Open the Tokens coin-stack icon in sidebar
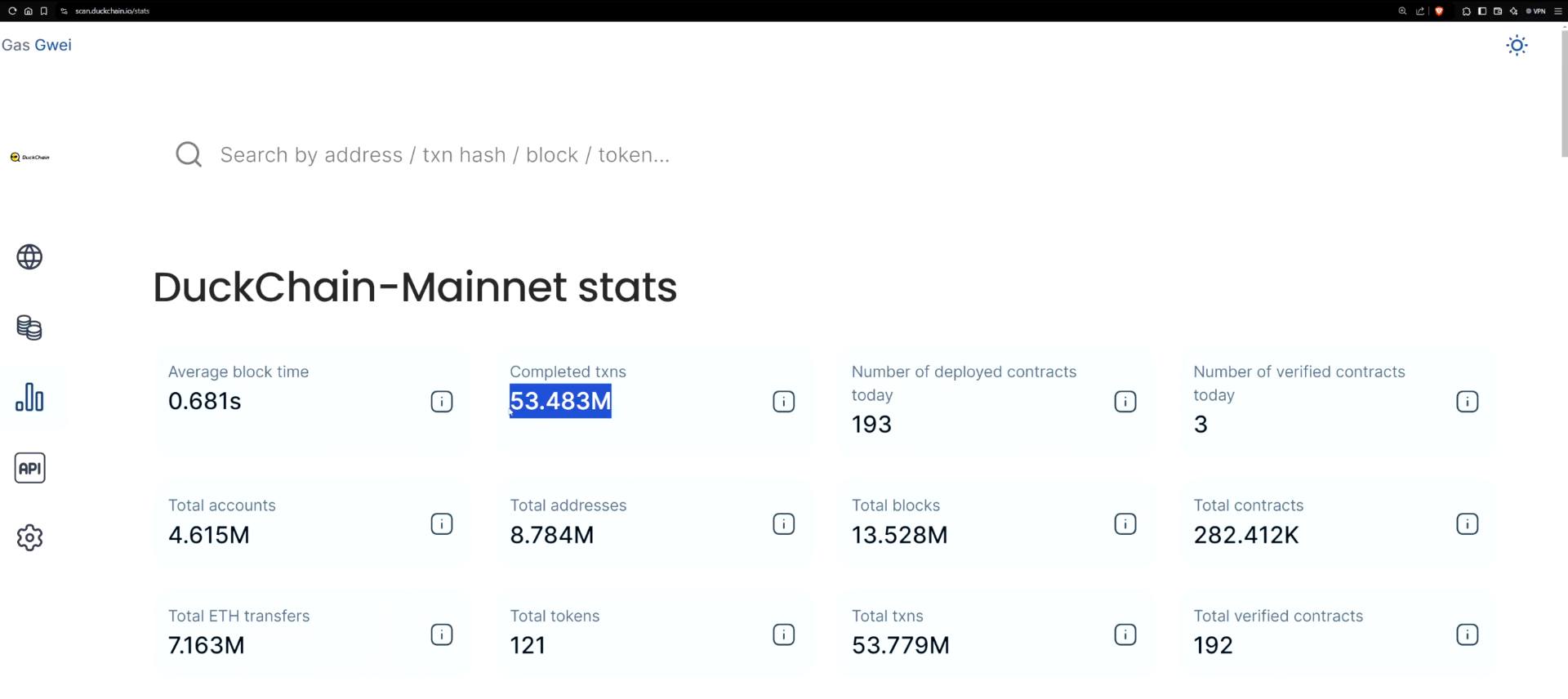 tap(29, 327)
